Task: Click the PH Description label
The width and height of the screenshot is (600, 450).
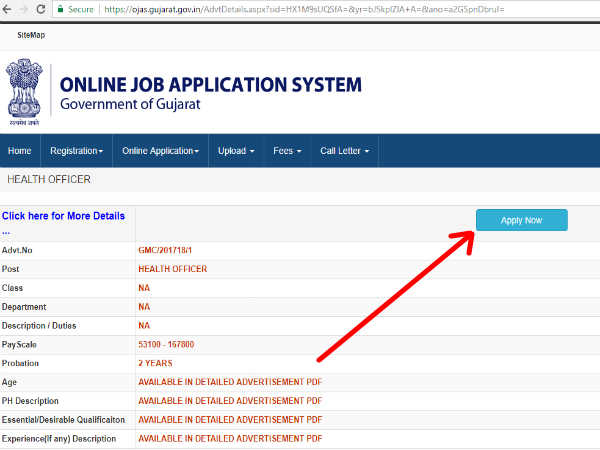Action: (30, 401)
